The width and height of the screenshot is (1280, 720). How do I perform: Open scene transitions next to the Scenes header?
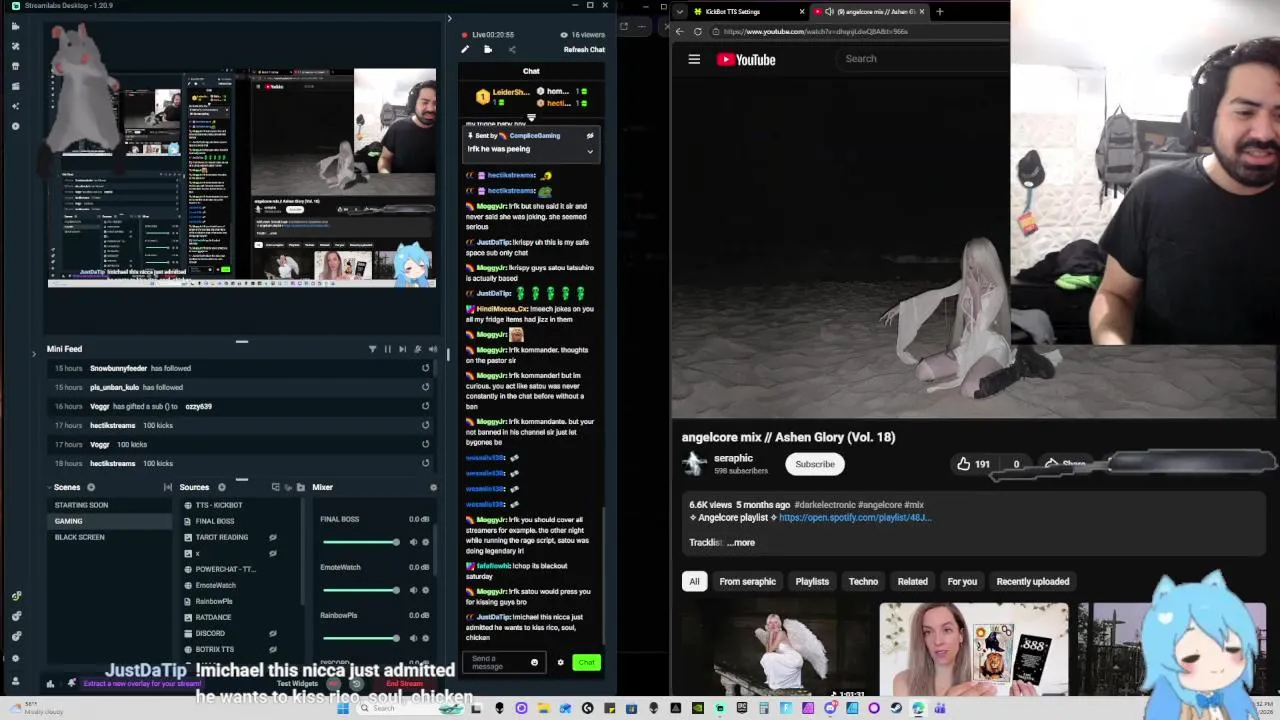[x=168, y=487]
